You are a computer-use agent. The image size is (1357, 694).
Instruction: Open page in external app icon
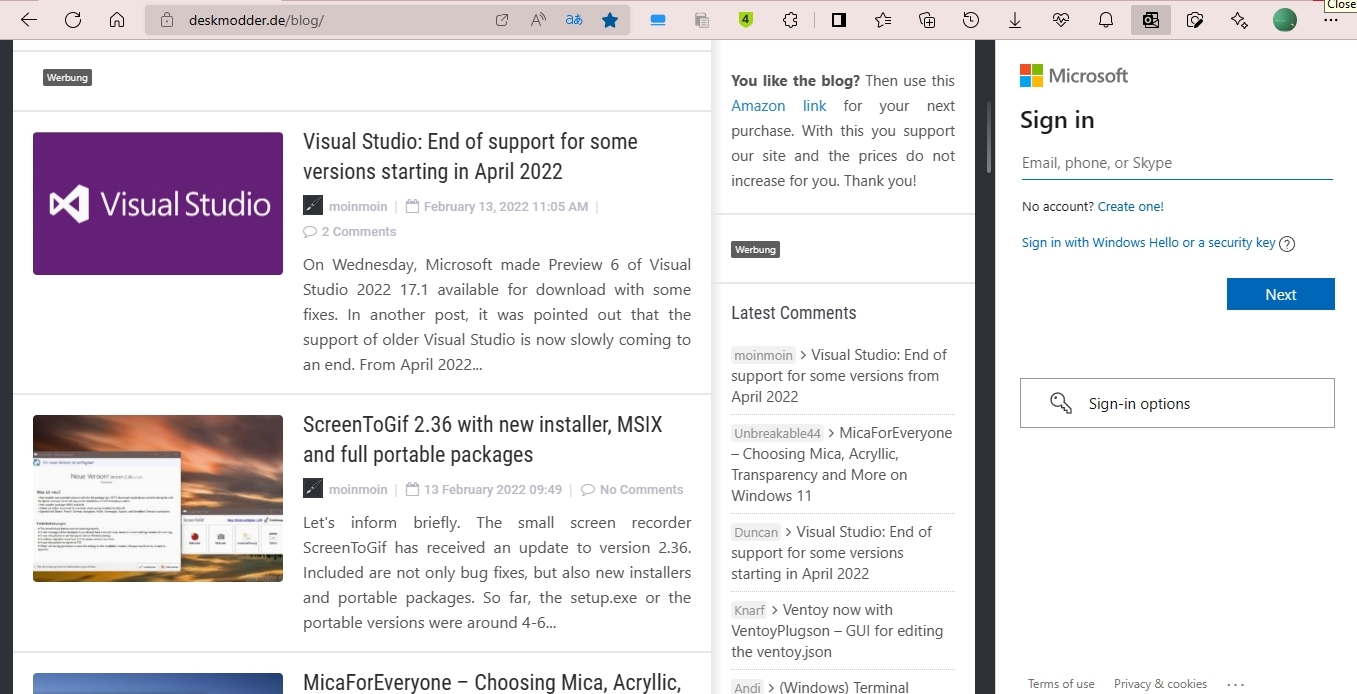tap(502, 20)
